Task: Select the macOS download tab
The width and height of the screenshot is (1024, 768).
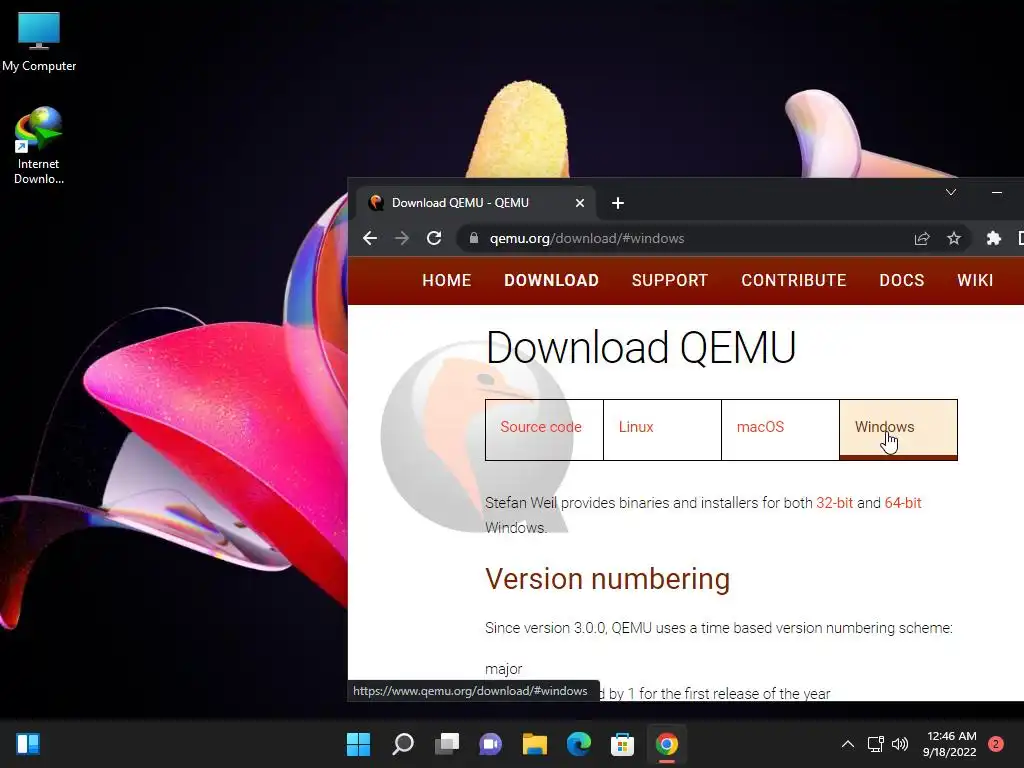Action: (780, 430)
